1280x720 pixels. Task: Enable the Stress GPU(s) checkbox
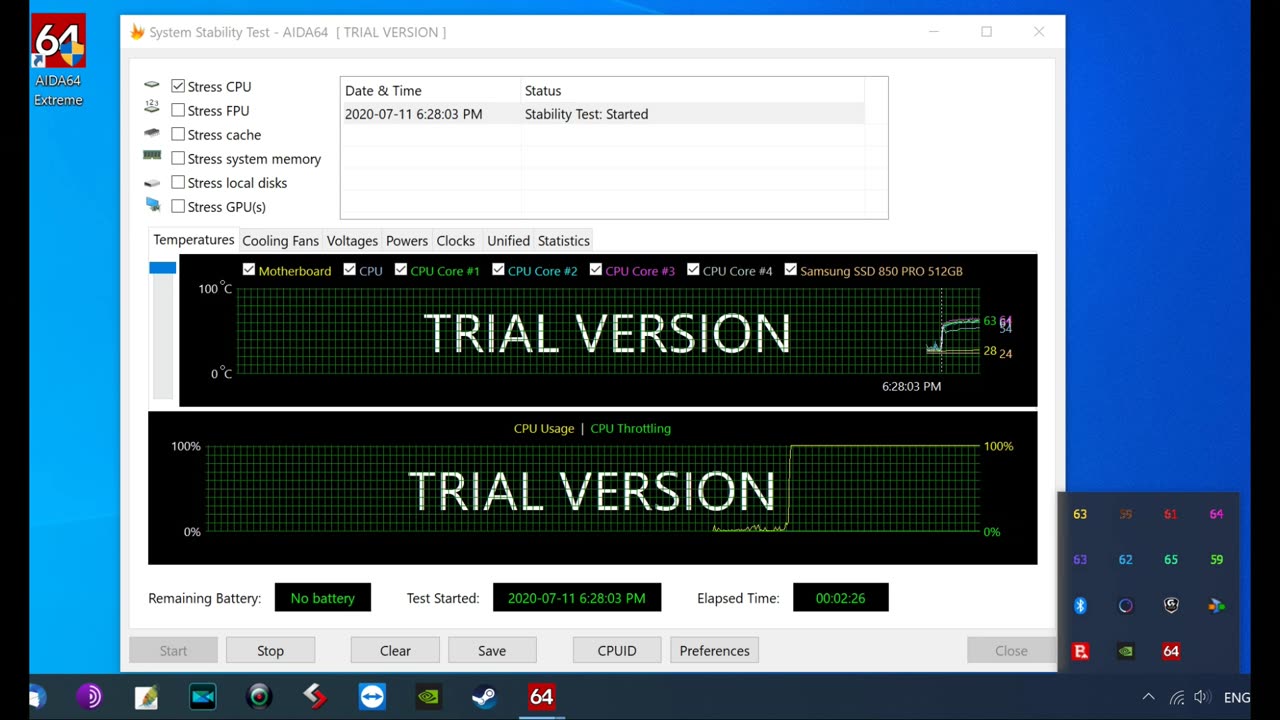coord(178,207)
